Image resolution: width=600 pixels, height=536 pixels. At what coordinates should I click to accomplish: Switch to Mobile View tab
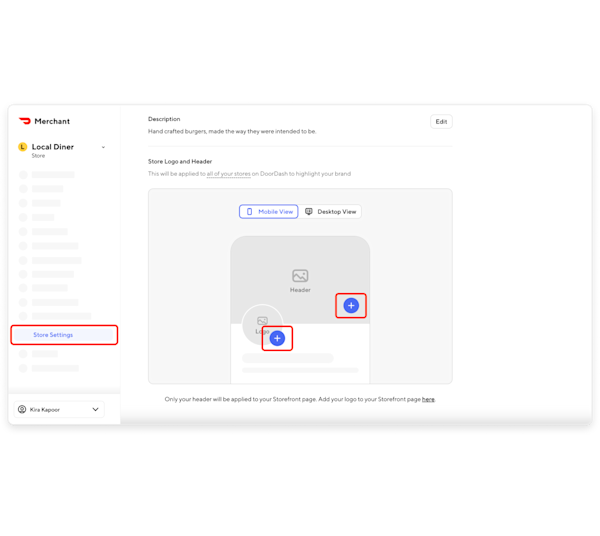[269, 212]
